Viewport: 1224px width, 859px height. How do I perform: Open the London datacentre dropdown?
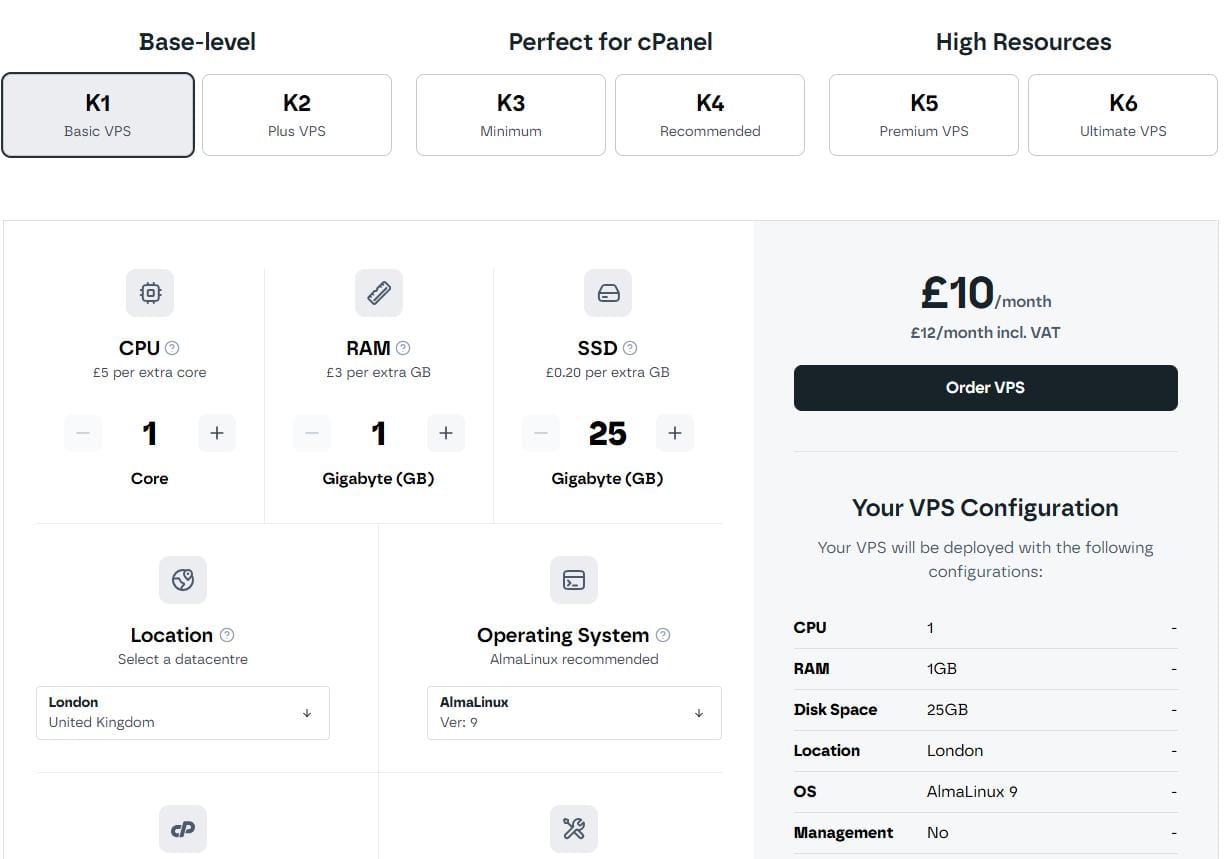coord(183,712)
